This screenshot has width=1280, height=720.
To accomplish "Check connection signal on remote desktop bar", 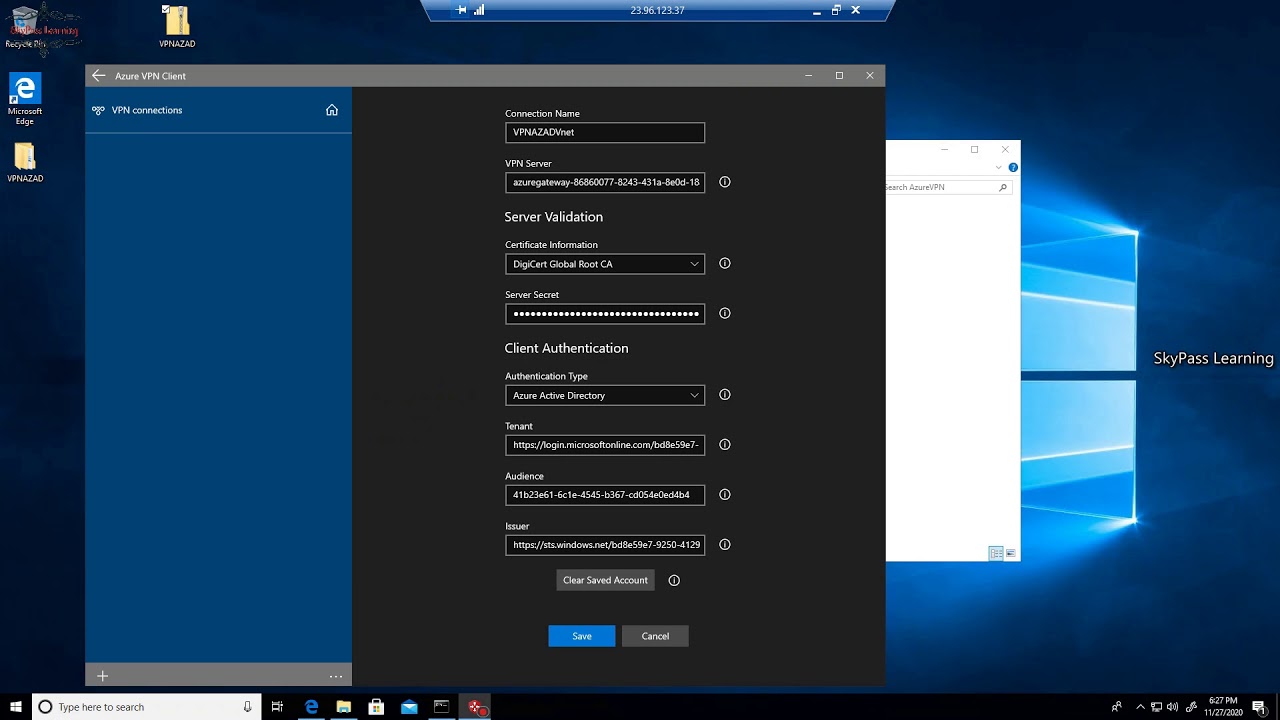I will 479,10.
